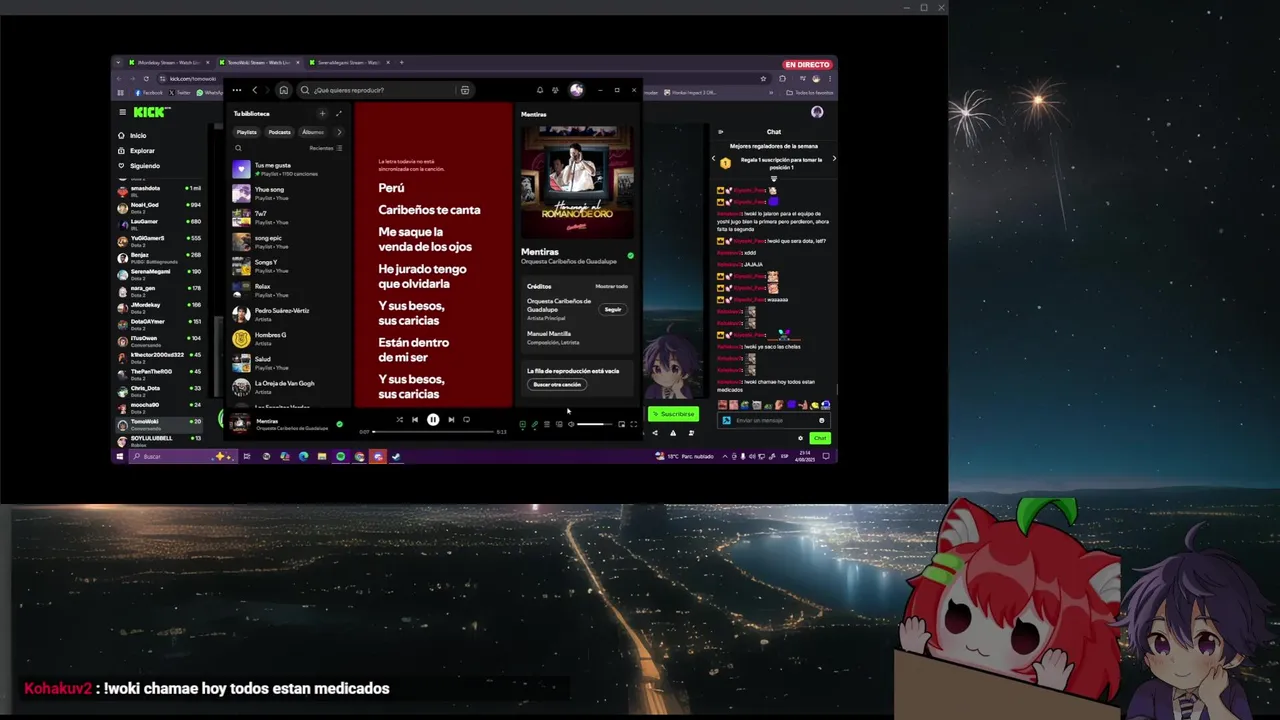The width and height of the screenshot is (1280, 720).
Task: Open Spotify from the Windows taskbar
Action: click(340, 456)
